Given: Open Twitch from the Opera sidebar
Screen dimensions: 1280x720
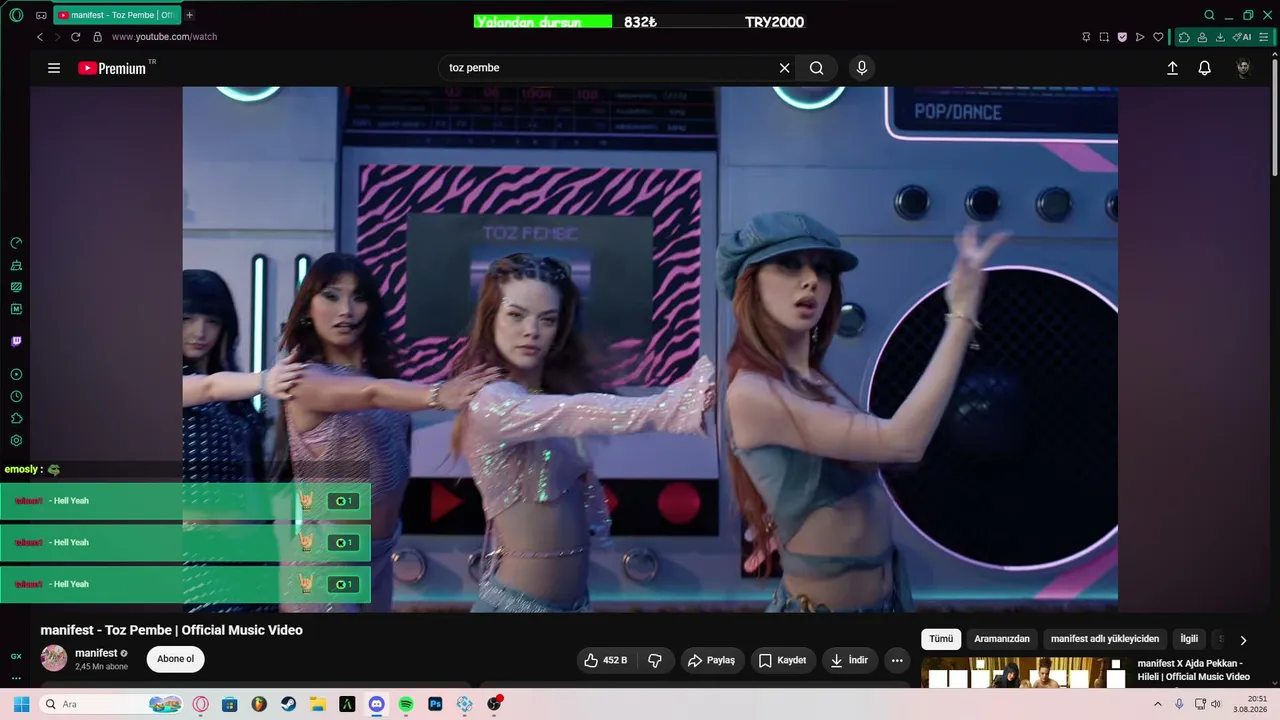Looking at the screenshot, I should pos(16,341).
